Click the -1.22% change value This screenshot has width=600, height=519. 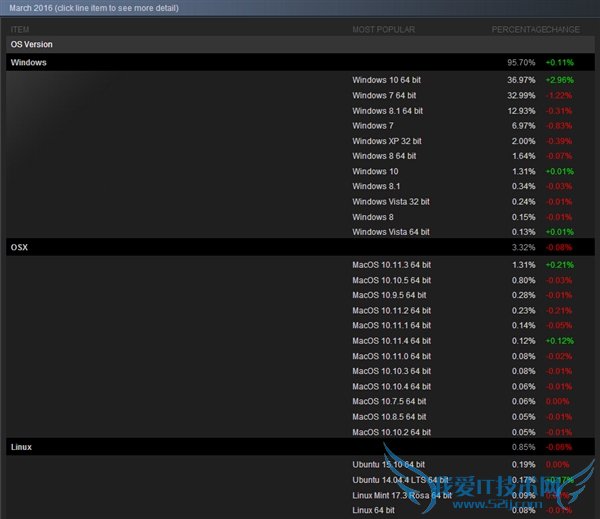click(x=559, y=96)
